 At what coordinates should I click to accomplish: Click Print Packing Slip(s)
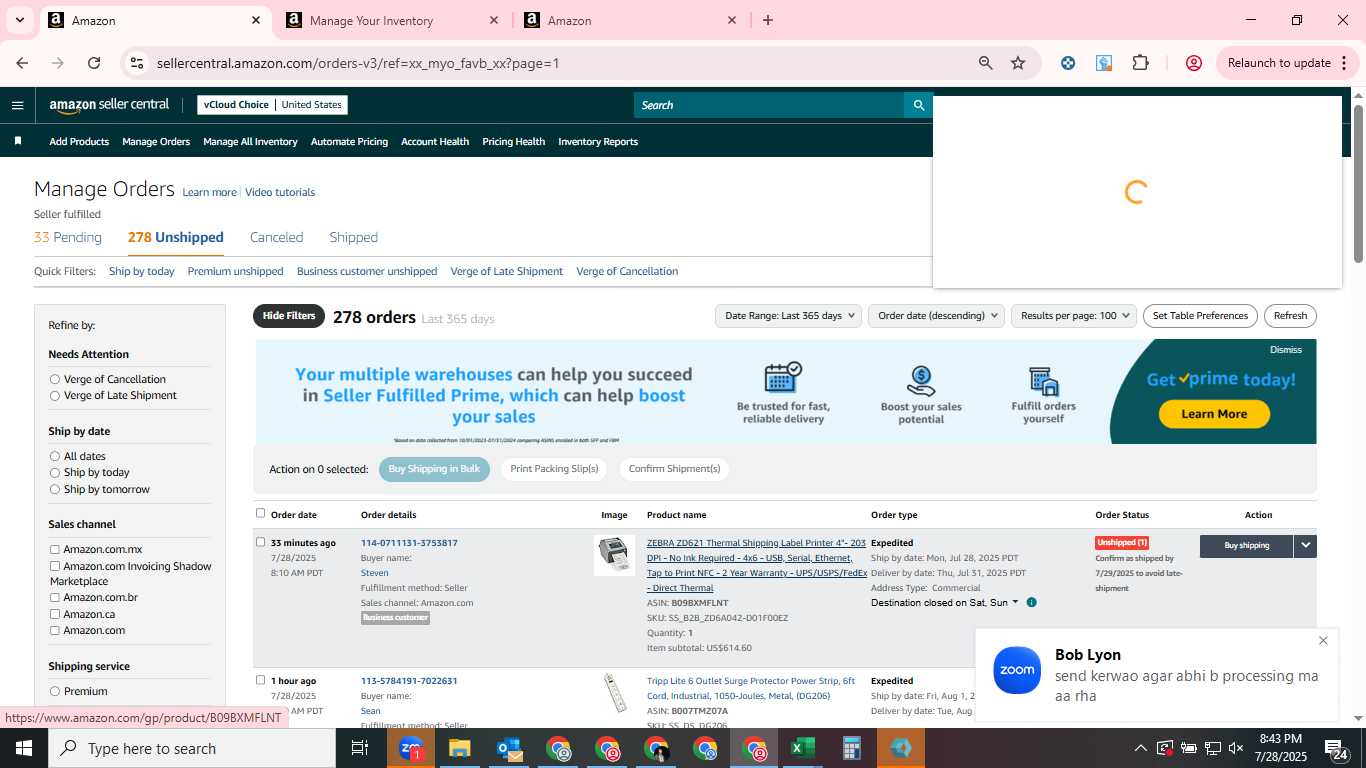pos(554,469)
